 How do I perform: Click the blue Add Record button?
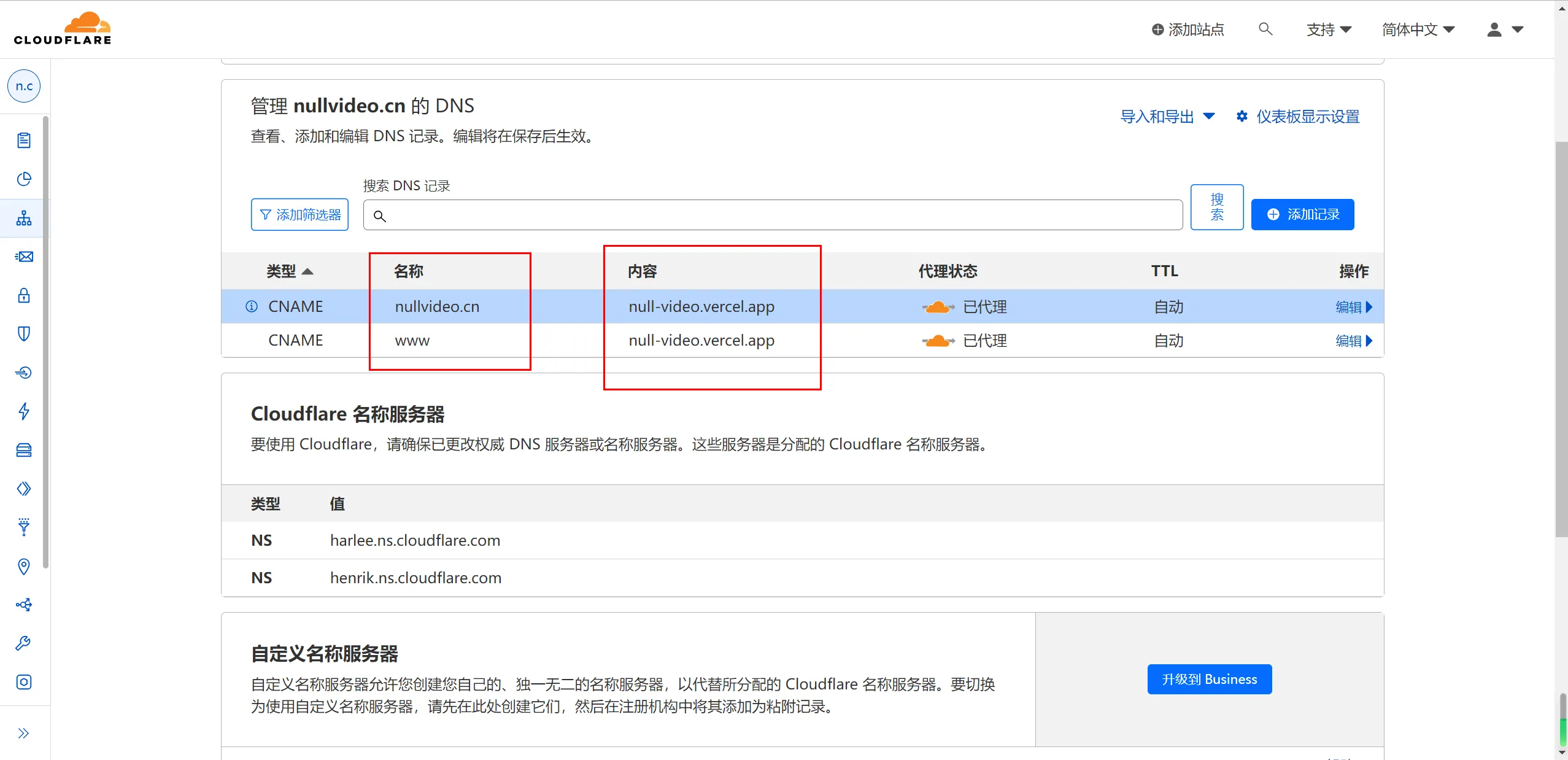[x=1302, y=214]
